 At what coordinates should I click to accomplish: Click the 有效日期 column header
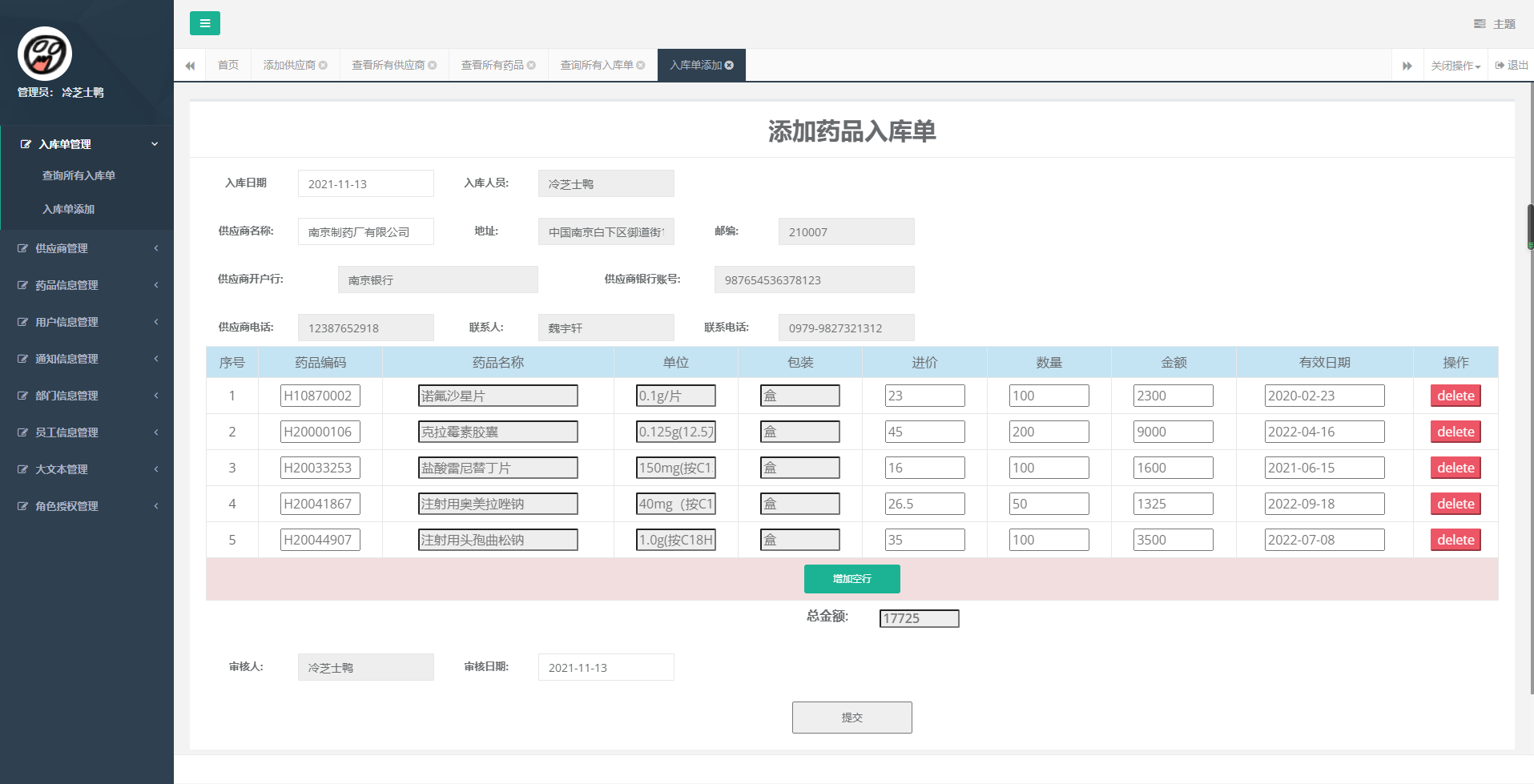1325,363
